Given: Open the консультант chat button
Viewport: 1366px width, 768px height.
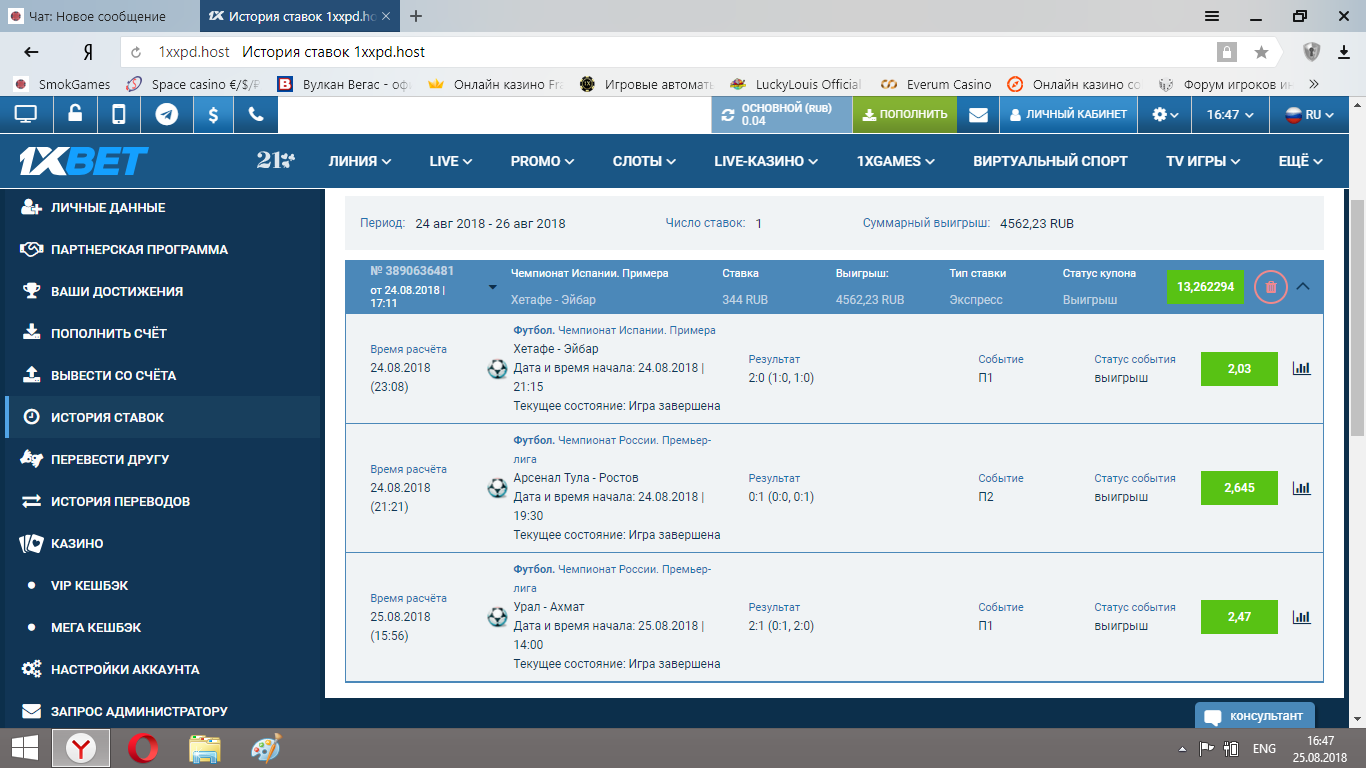Looking at the screenshot, I should (x=1255, y=716).
